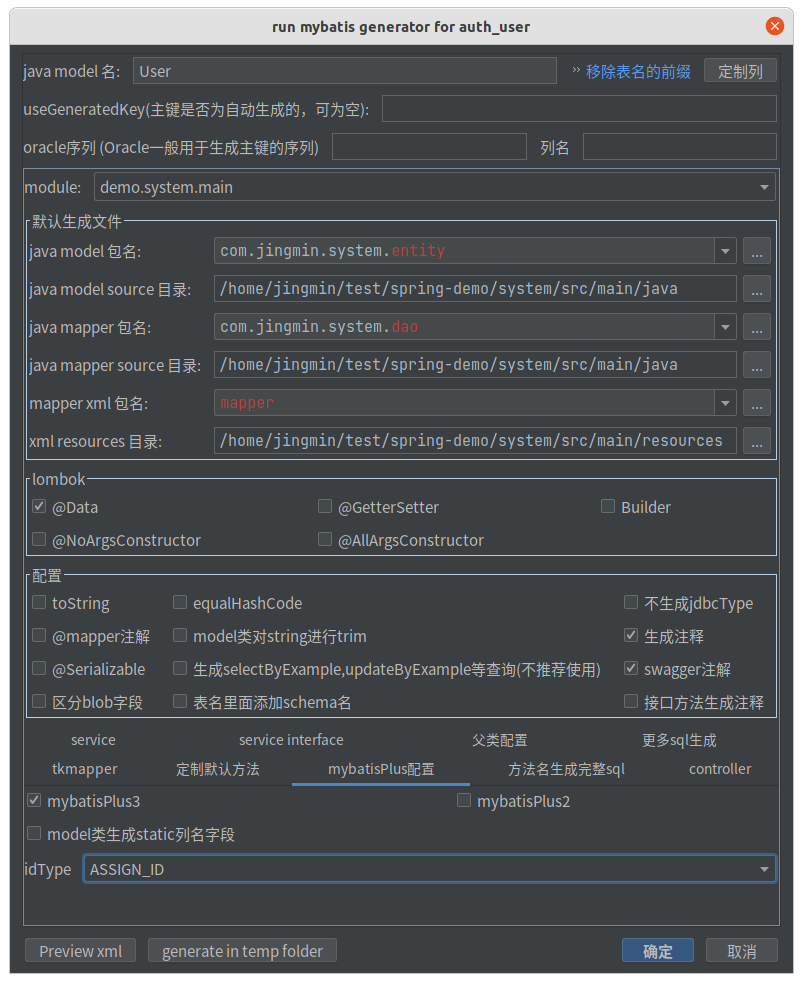Expand mapper xml package dropdown arrow
This screenshot has width=803, height=983.
[x=725, y=403]
